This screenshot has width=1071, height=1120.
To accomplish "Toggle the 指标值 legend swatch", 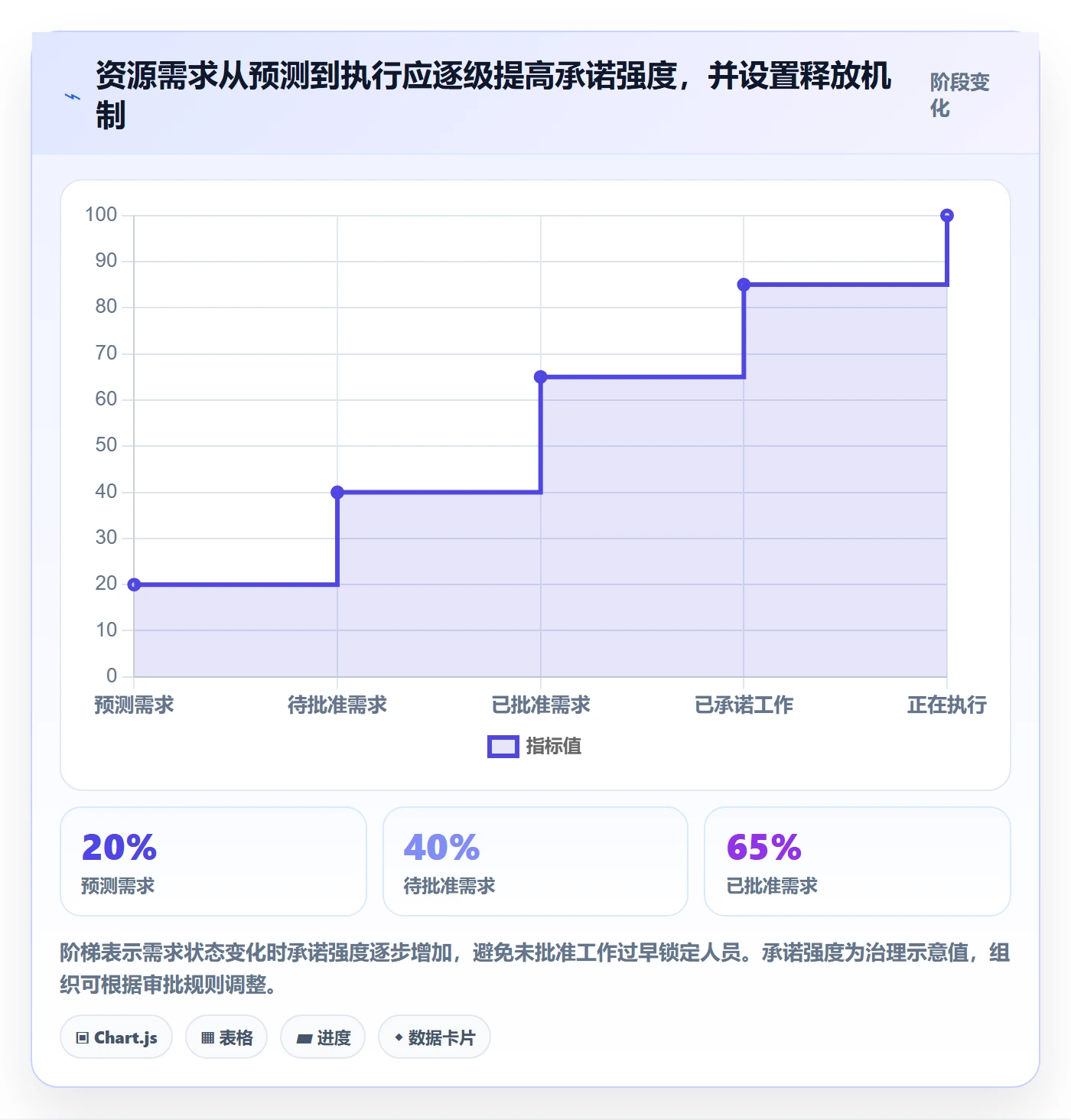I will tap(503, 747).
